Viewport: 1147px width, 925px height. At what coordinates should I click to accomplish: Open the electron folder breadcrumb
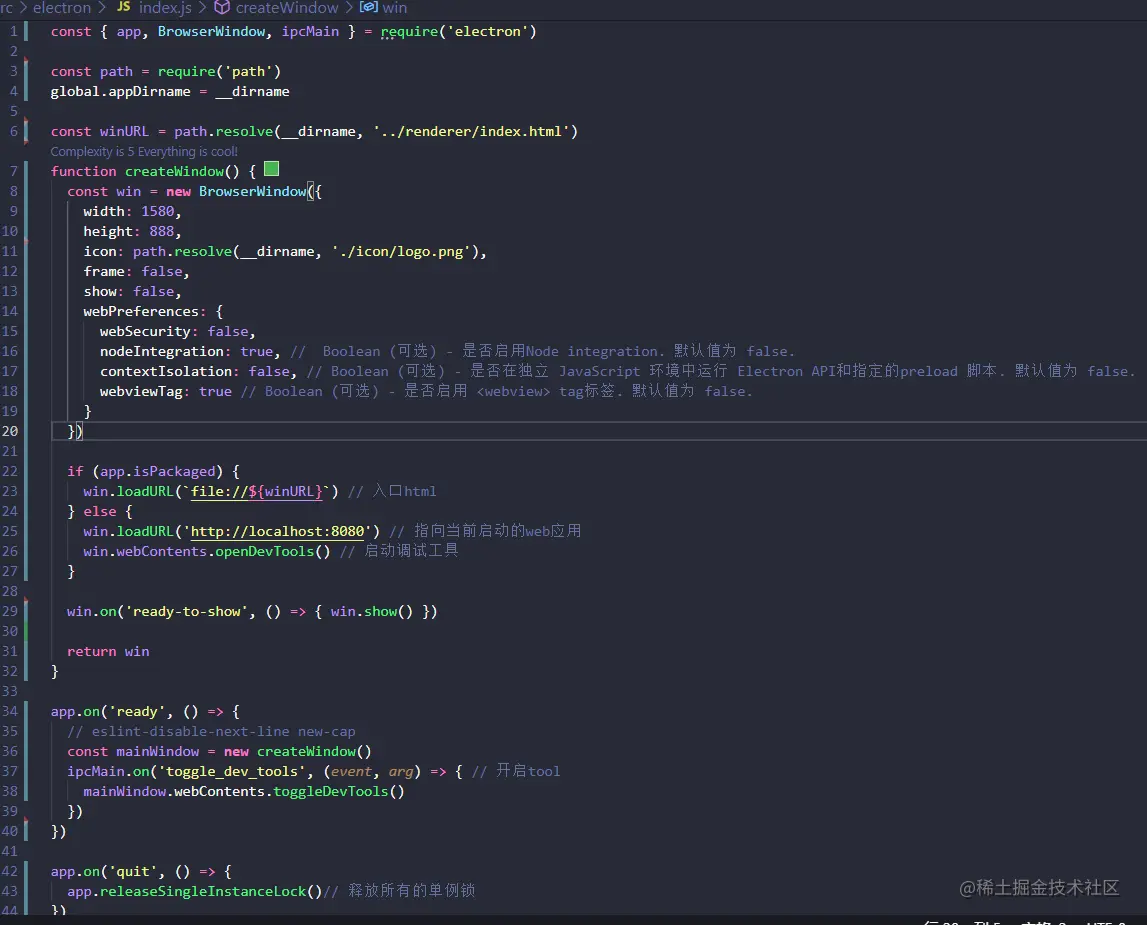(61, 8)
